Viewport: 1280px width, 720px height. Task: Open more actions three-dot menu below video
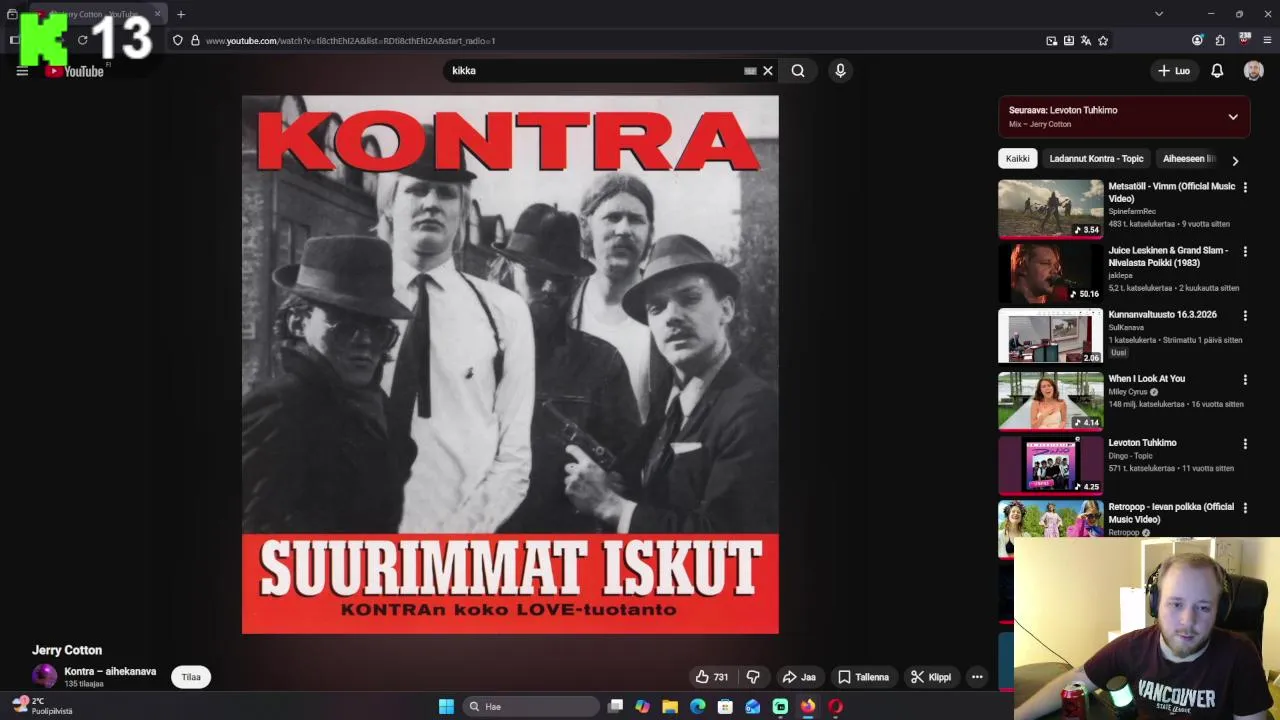coord(977,677)
